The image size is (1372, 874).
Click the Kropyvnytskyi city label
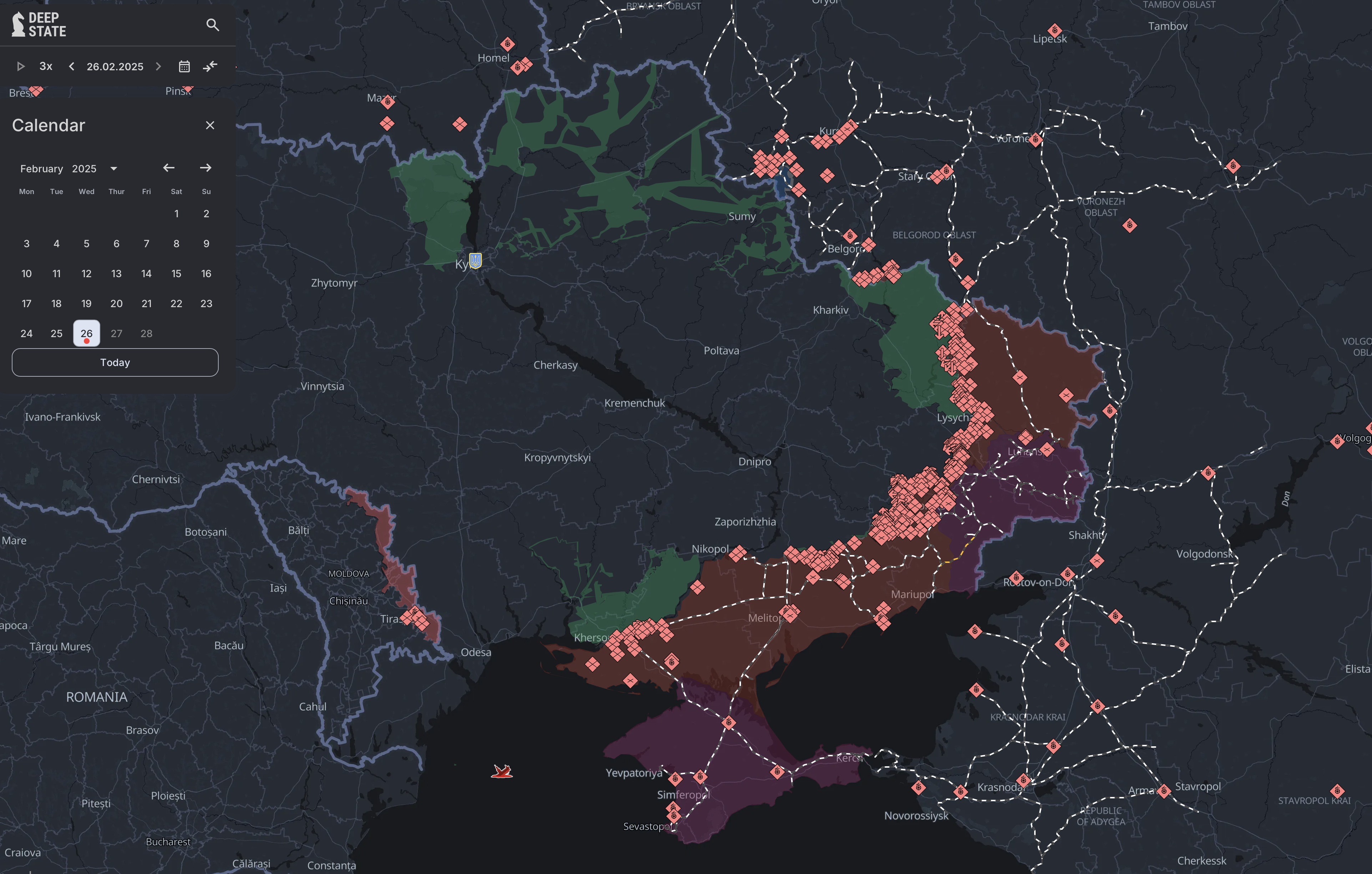coord(557,458)
